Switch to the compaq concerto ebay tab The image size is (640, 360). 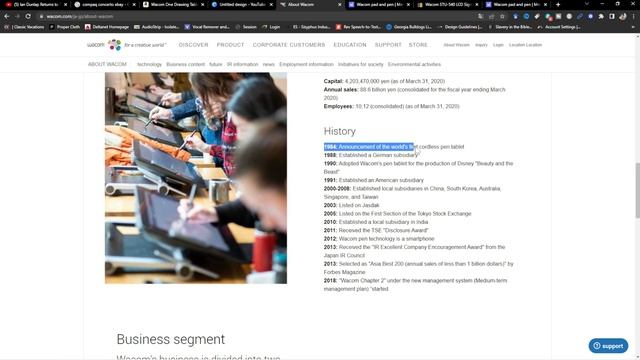tap(102, 4)
